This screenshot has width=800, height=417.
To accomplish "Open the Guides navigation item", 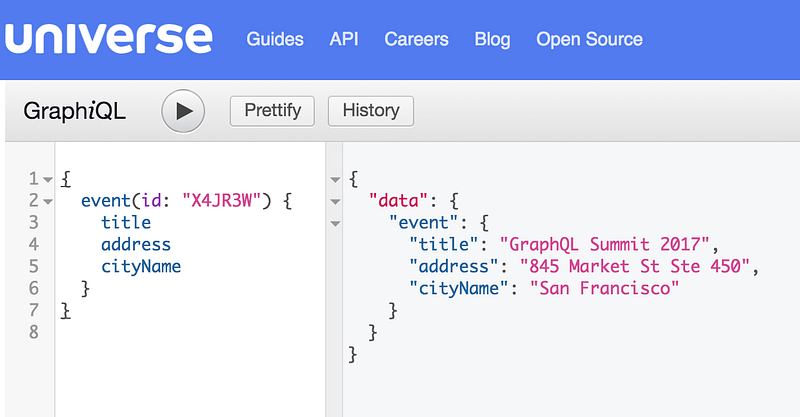I will coord(275,40).
